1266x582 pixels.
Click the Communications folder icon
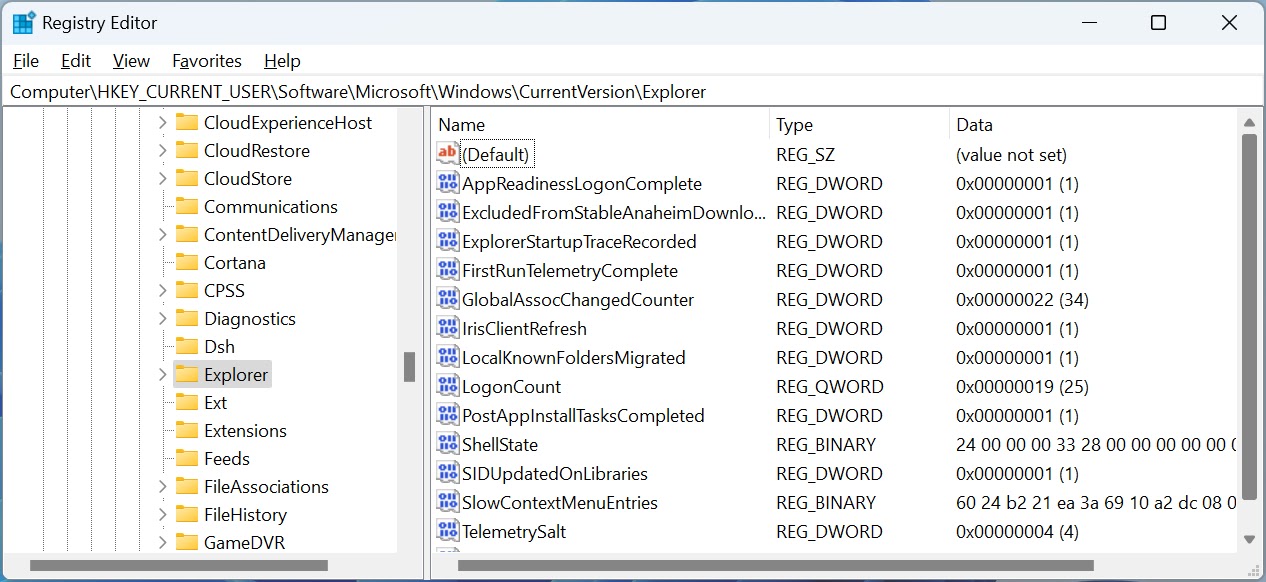pos(186,206)
